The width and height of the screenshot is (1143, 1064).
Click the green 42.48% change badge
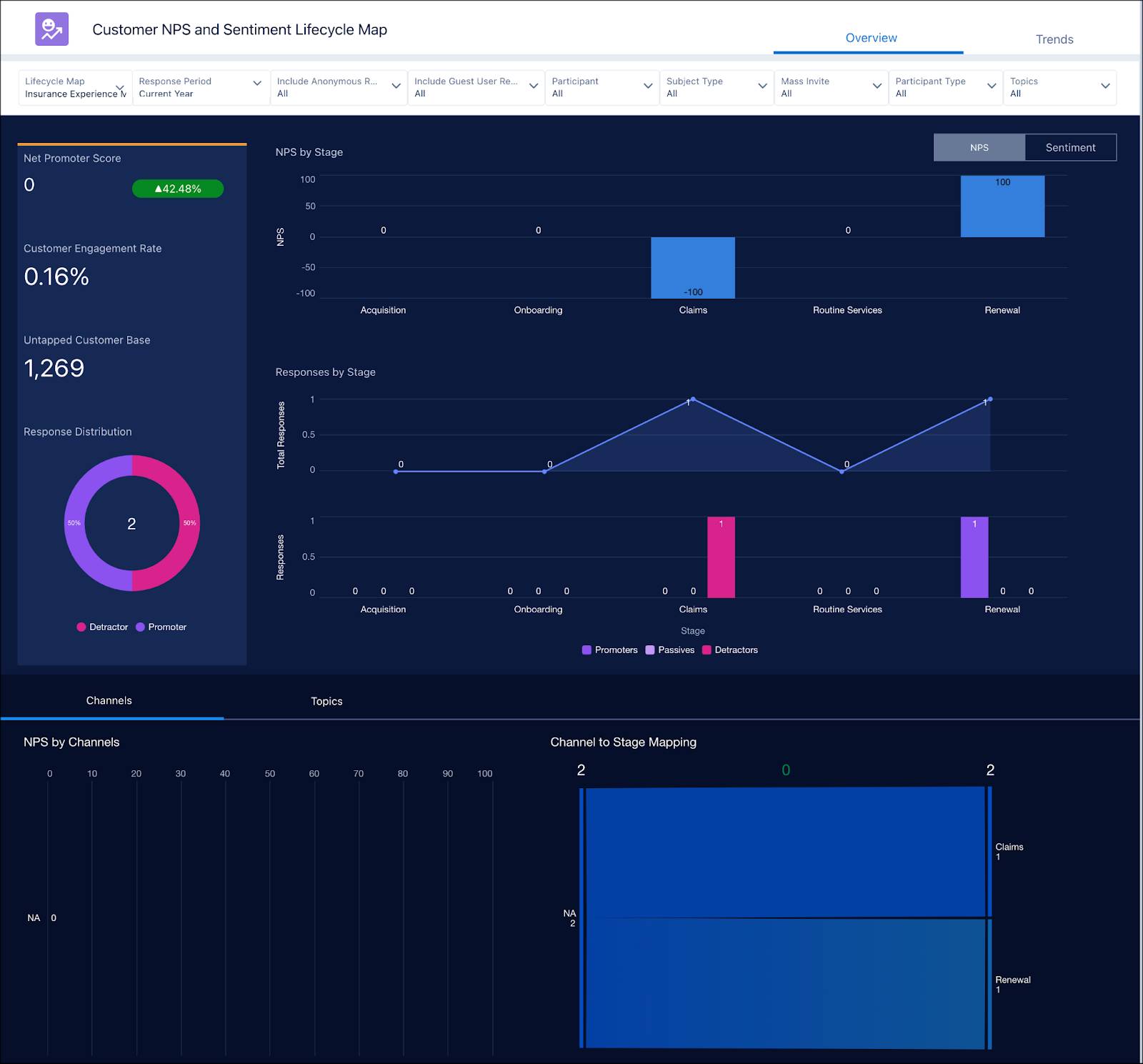(178, 189)
